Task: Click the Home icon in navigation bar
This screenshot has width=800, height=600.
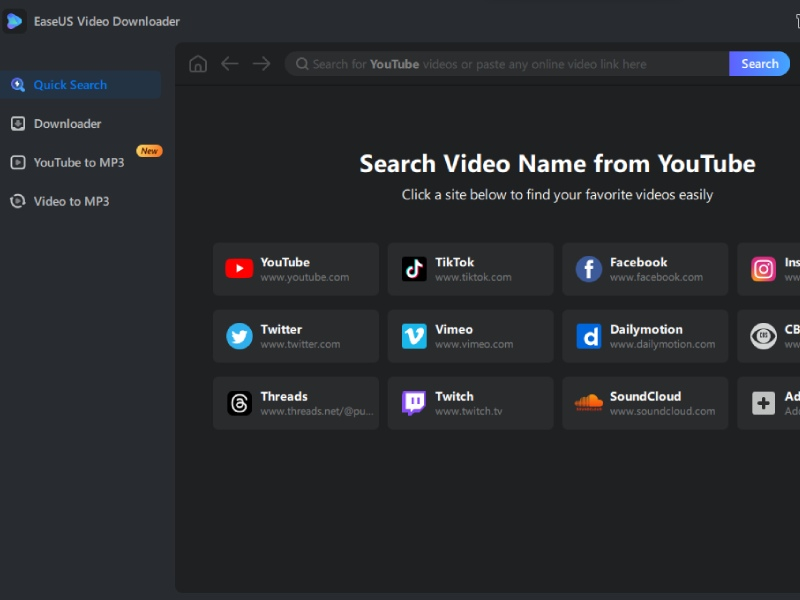Action: [x=198, y=64]
